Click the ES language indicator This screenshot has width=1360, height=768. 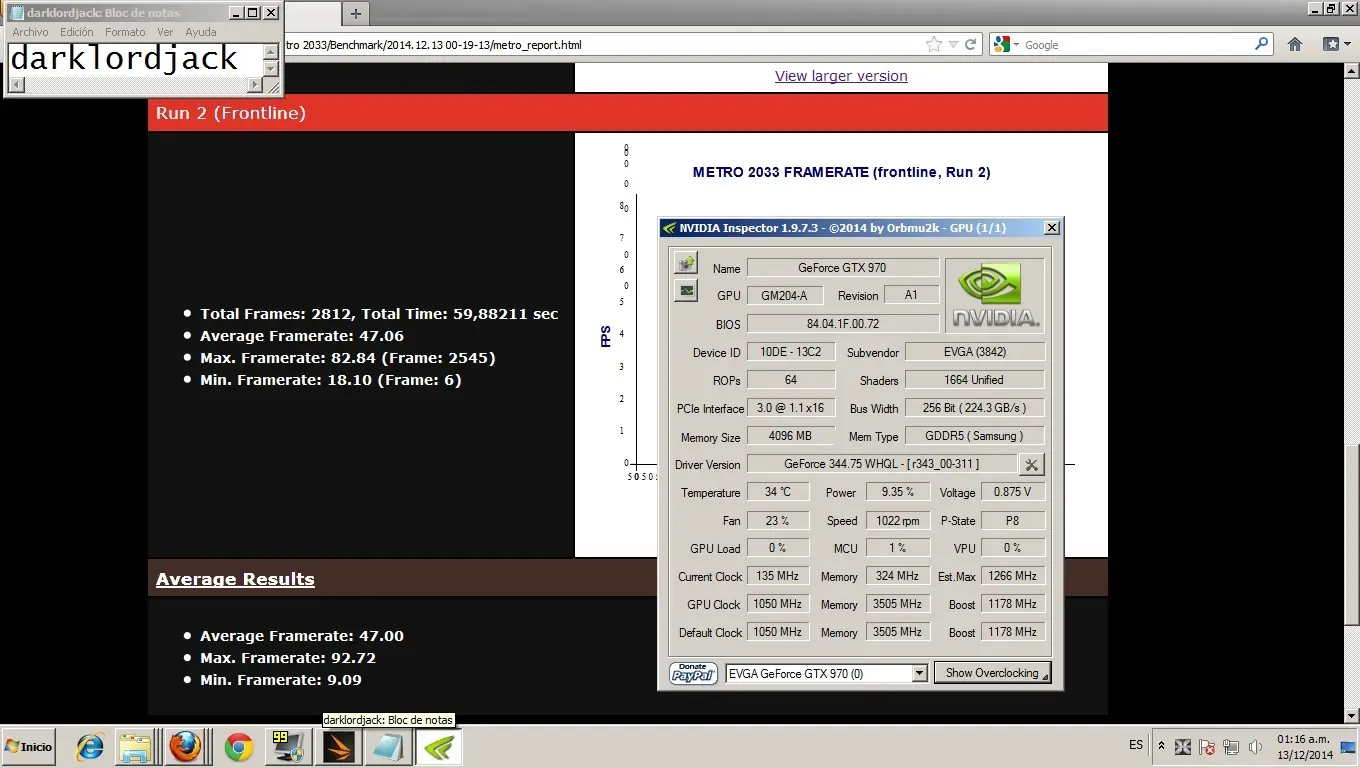(x=1136, y=745)
